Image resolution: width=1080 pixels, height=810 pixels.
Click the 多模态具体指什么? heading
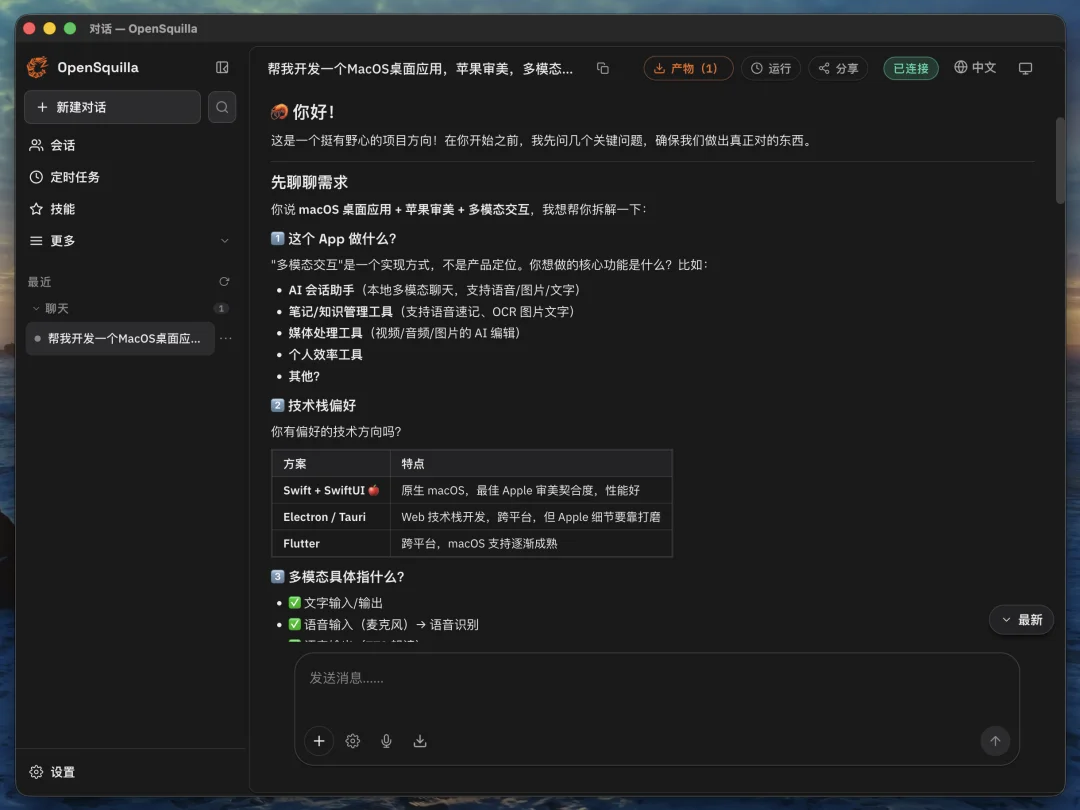(338, 577)
